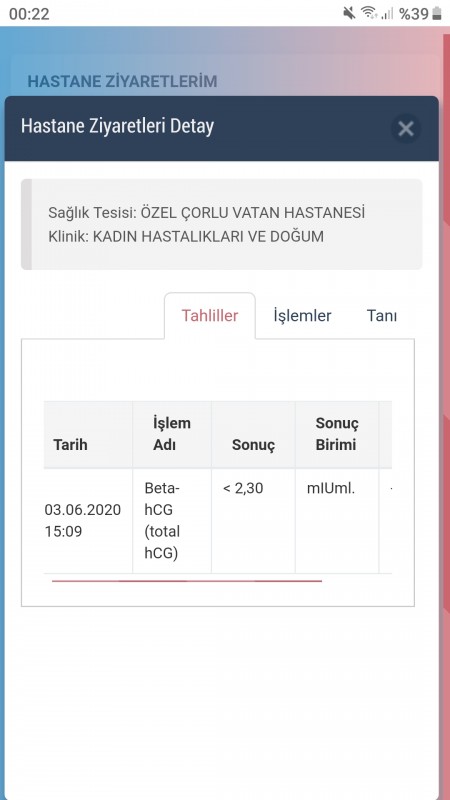Viewport: 450px width, 800px height.
Task: Click the table's horizontal scrollbar
Action: (x=187, y=581)
